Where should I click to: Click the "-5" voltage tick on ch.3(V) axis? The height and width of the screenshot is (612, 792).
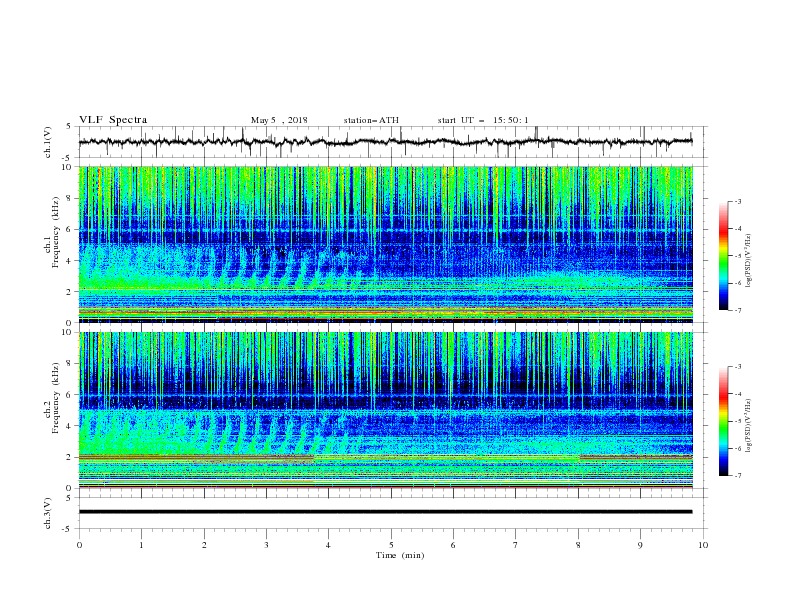point(68,529)
